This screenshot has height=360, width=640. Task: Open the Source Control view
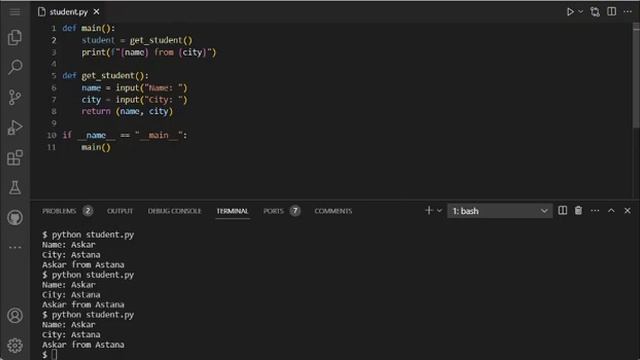point(15,97)
